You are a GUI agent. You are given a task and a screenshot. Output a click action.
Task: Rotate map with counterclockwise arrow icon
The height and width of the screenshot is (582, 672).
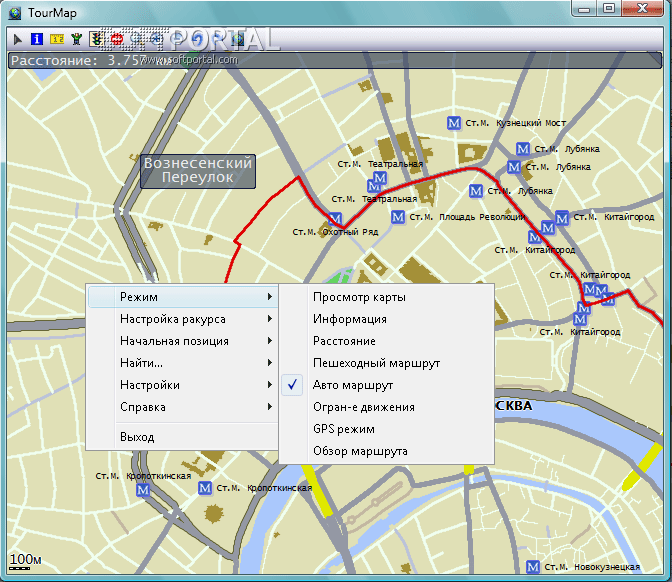click(x=197, y=39)
